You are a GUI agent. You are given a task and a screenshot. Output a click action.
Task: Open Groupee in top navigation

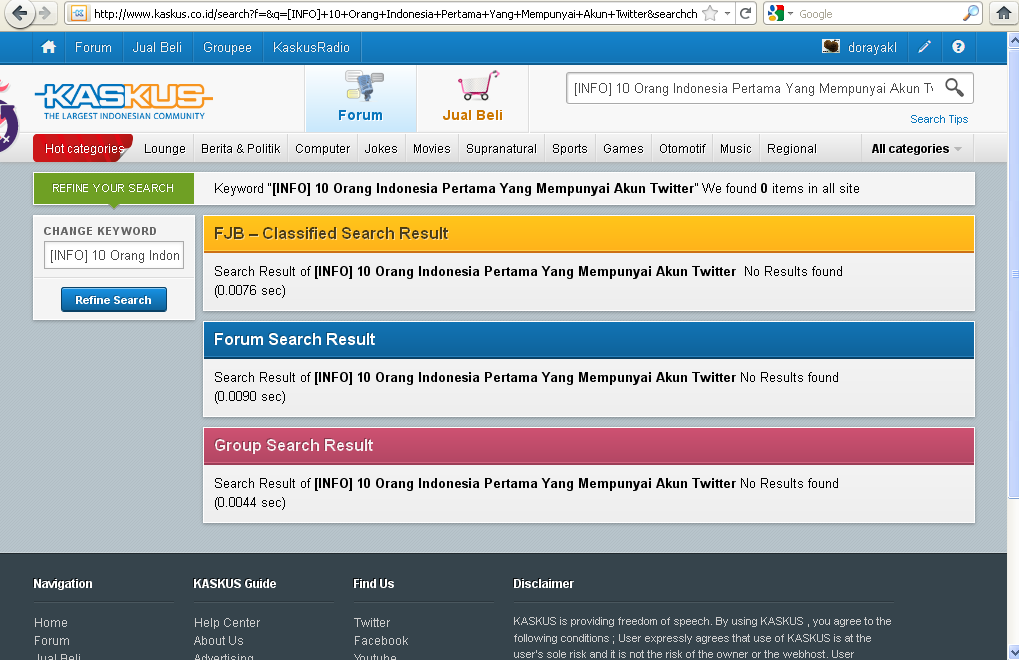(x=227, y=47)
